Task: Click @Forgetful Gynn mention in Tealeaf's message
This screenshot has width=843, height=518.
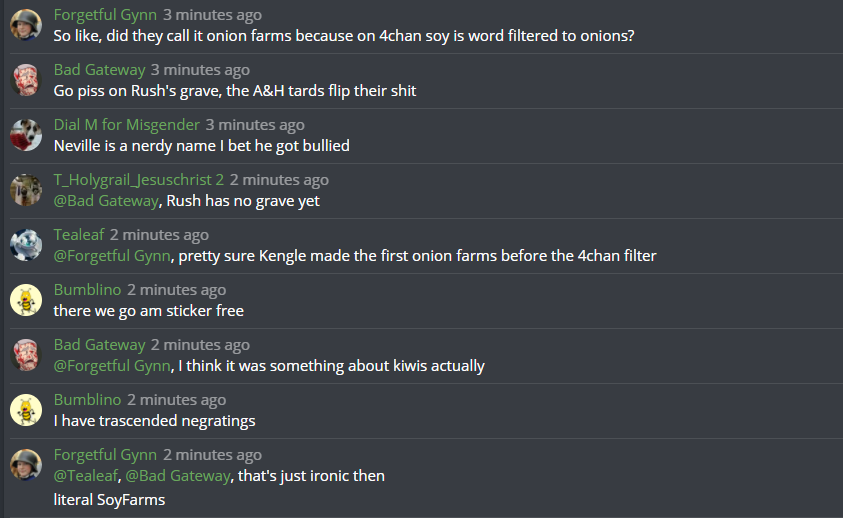Action: tap(112, 255)
